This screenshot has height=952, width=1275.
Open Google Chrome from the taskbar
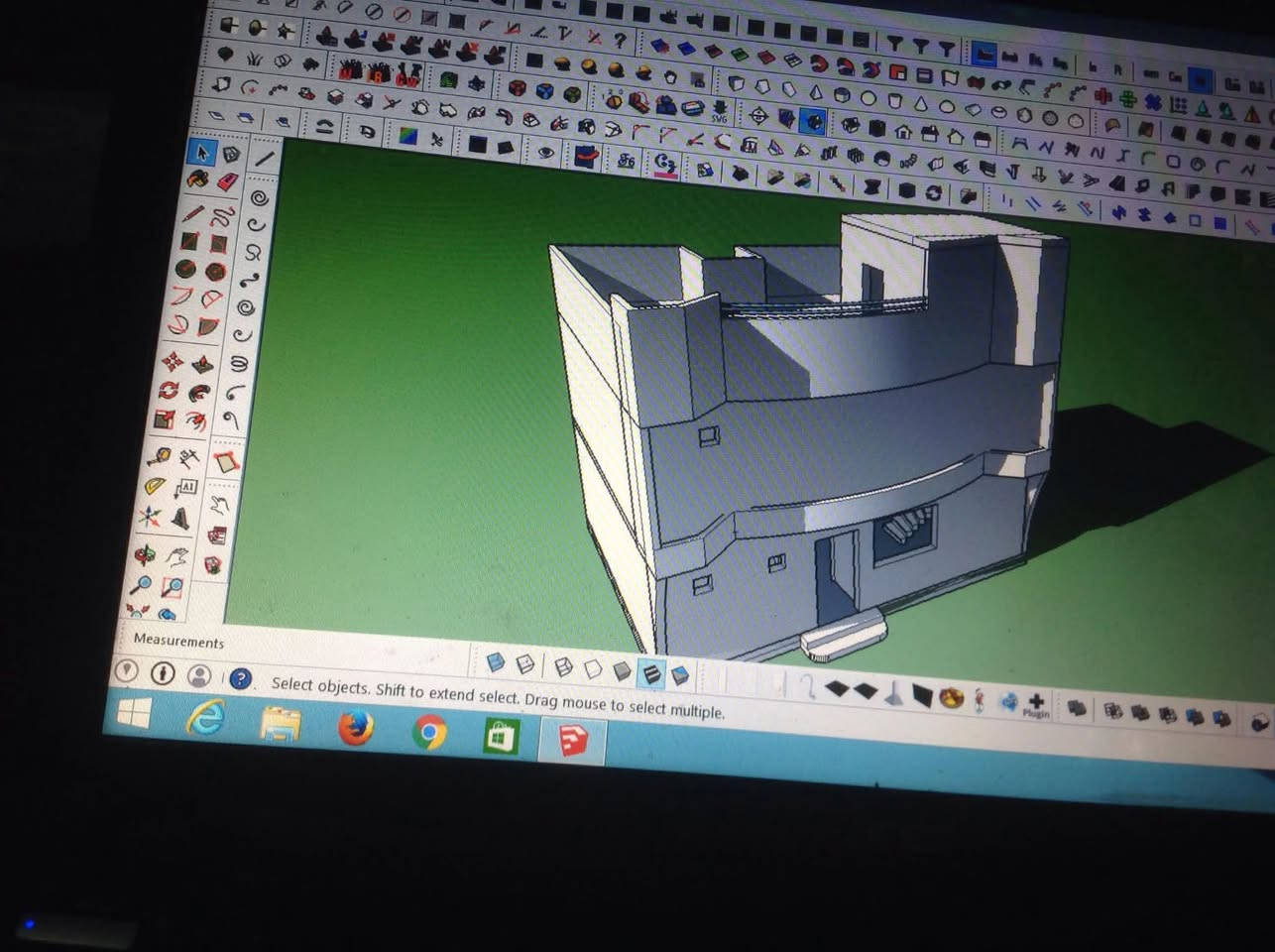coord(429,733)
